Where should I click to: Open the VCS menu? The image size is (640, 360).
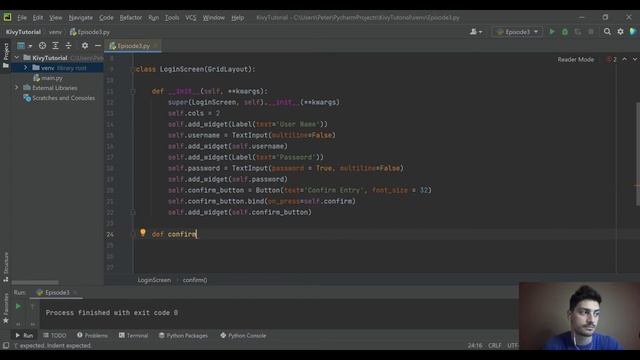(x=191, y=18)
